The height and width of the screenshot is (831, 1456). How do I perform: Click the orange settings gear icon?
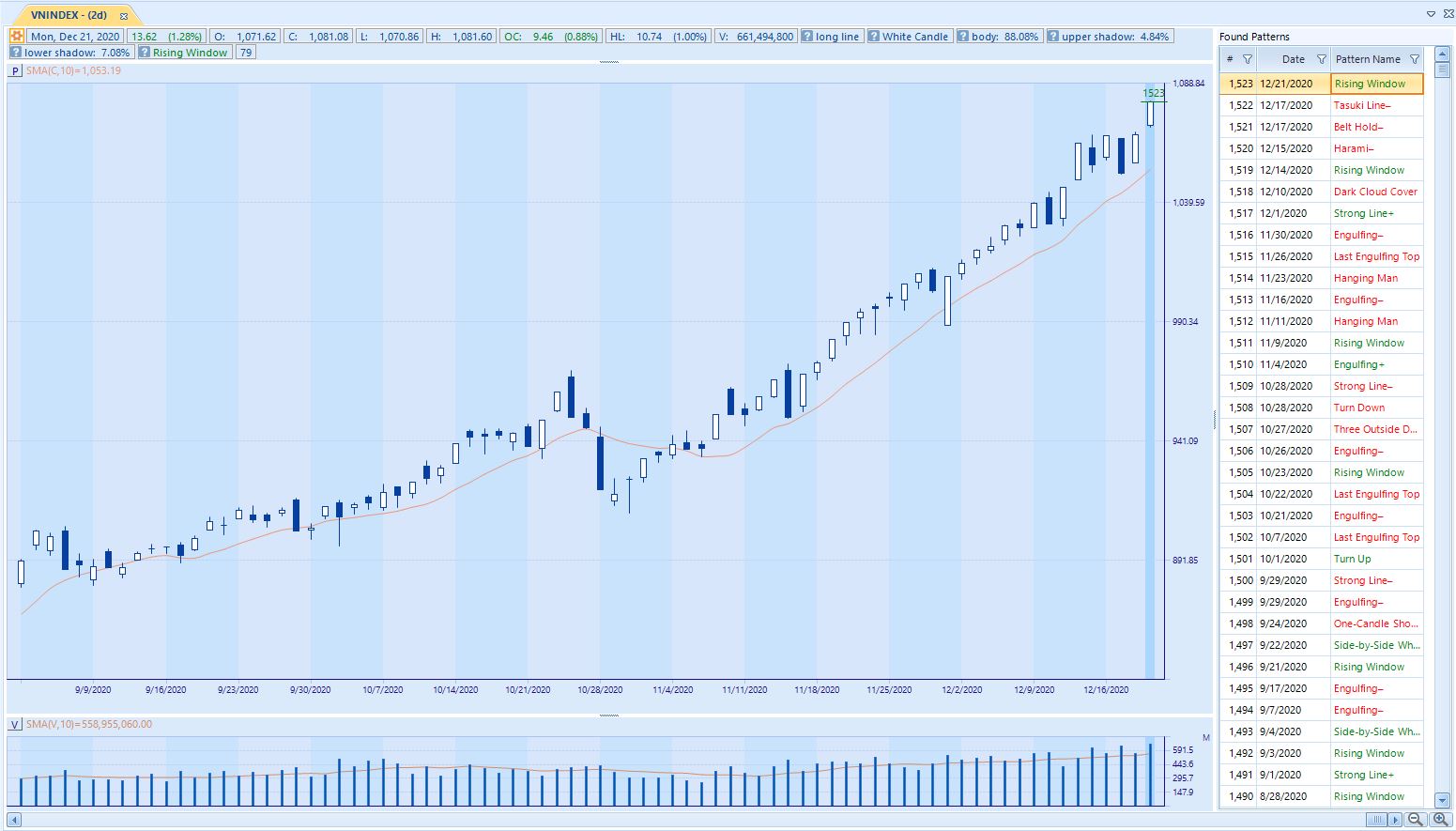(17, 37)
